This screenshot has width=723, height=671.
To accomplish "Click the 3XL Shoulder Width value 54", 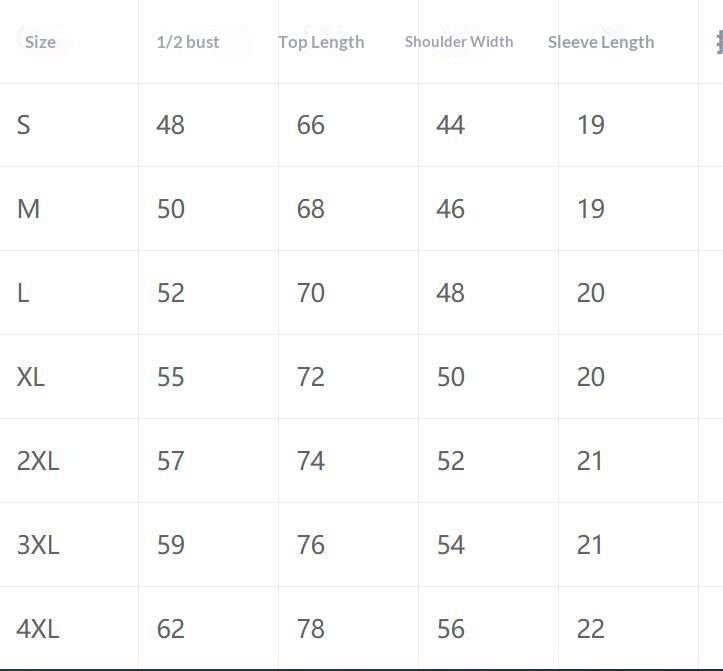I will (451, 545).
